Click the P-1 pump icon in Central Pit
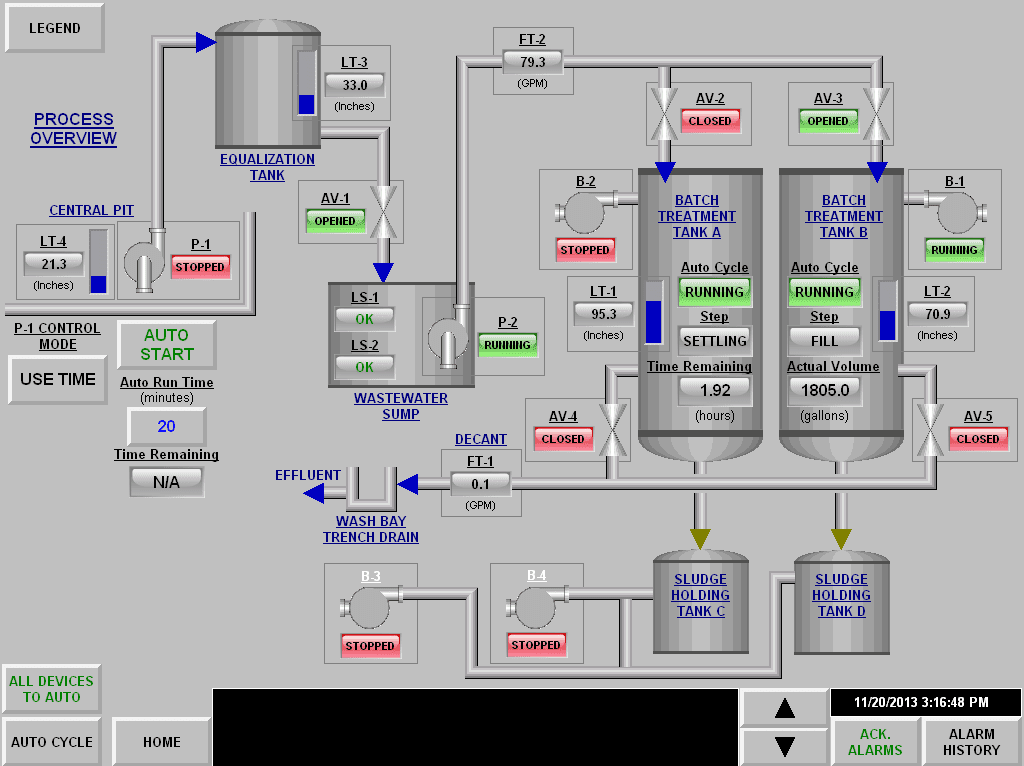This screenshot has height=766, width=1024. [x=144, y=264]
